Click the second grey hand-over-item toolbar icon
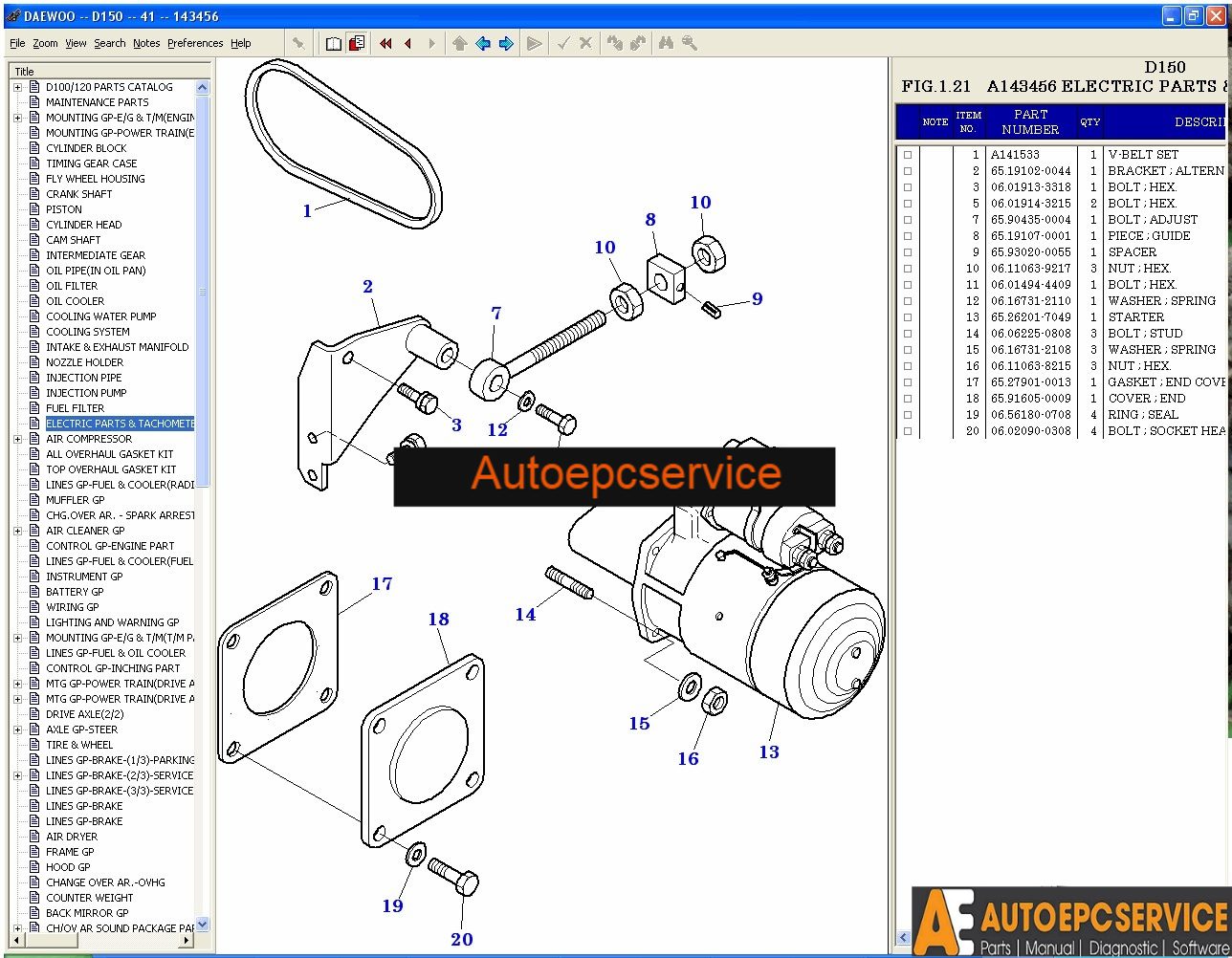 coord(638,43)
